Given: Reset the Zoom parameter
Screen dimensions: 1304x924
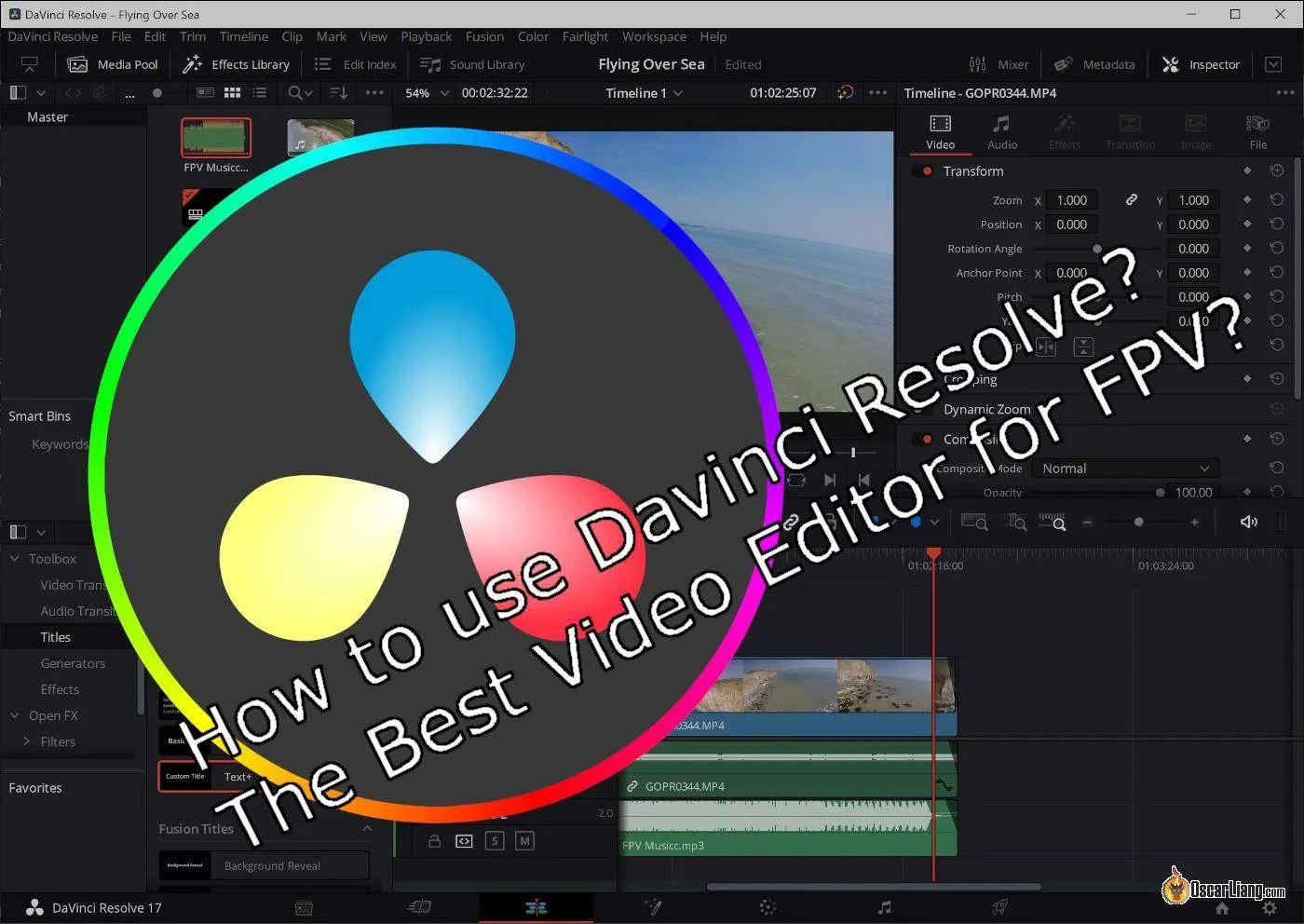Looking at the screenshot, I should click(1277, 200).
